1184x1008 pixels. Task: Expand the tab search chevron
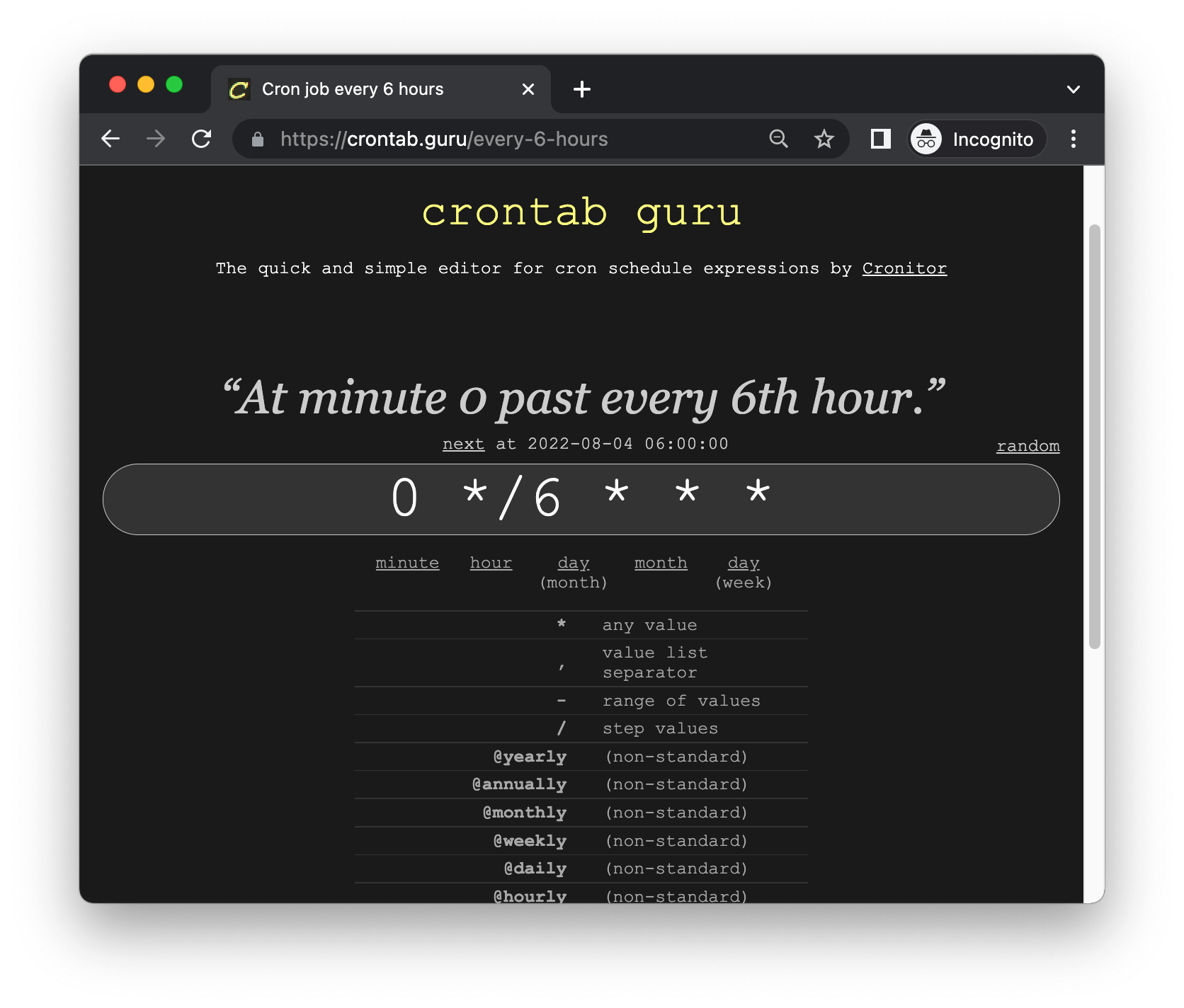[1074, 89]
